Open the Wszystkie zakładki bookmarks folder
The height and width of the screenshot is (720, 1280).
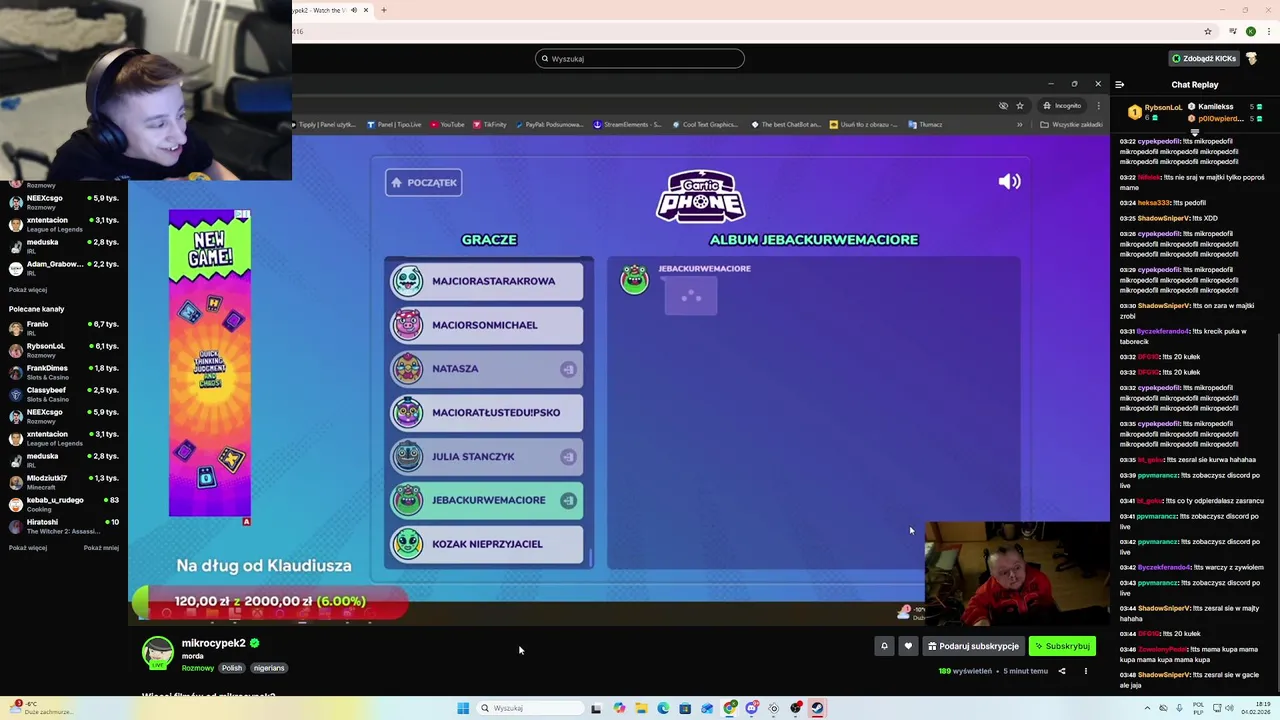coord(1071,125)
